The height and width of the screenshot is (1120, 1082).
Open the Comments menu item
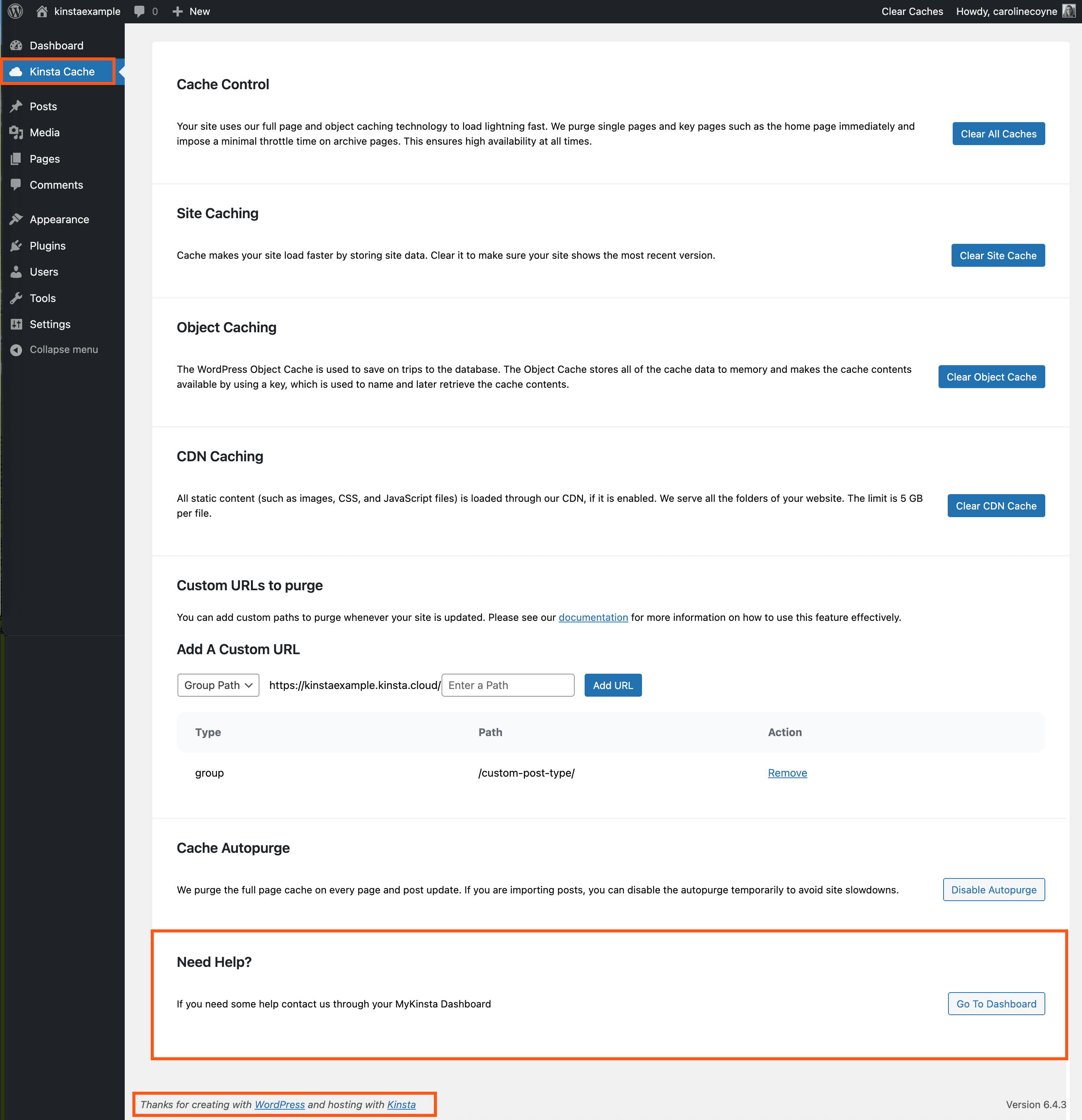[x=56, y=185]
